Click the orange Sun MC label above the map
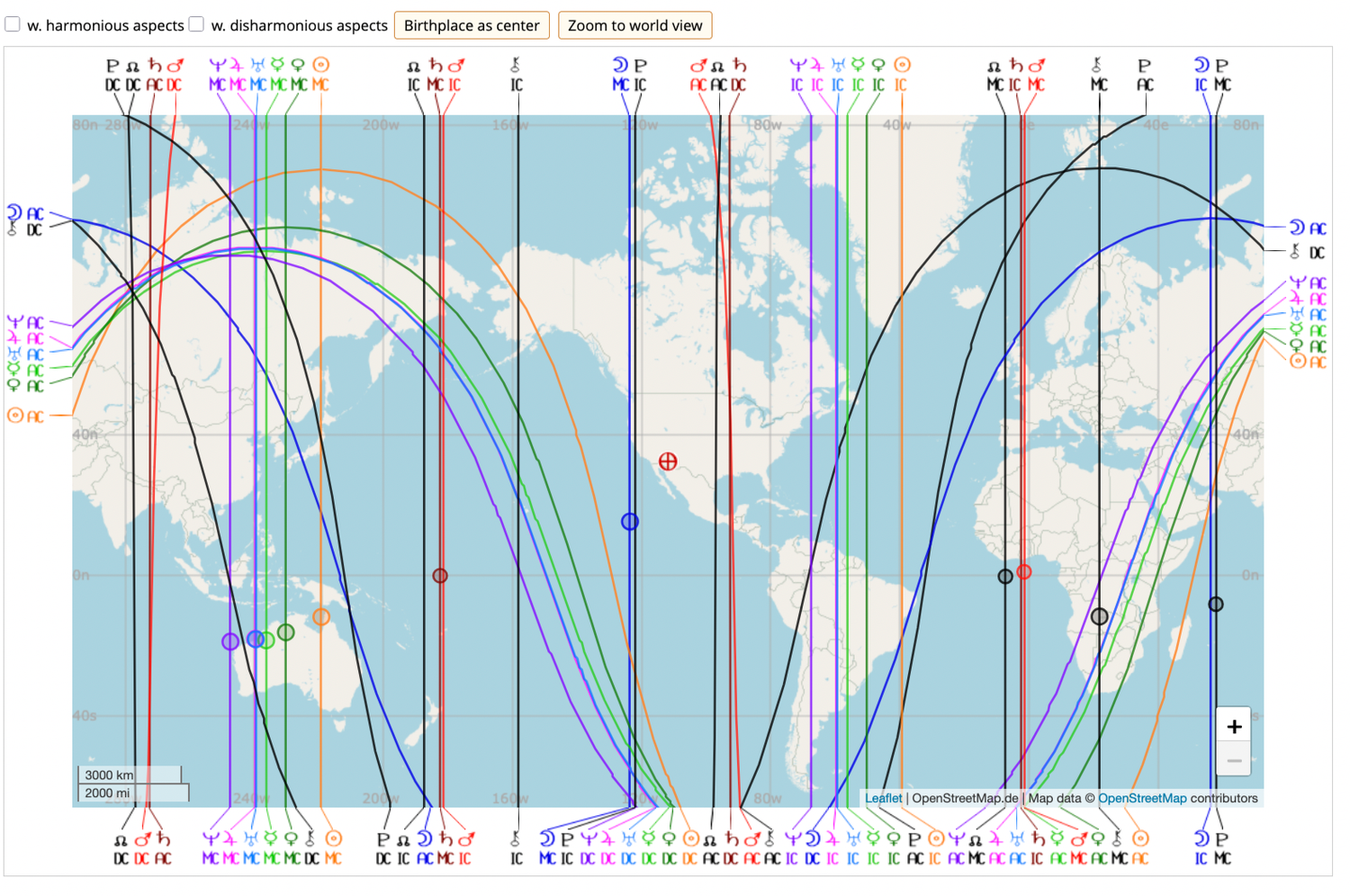Viewport: 1350px width, 896px height. coord(321,75)
